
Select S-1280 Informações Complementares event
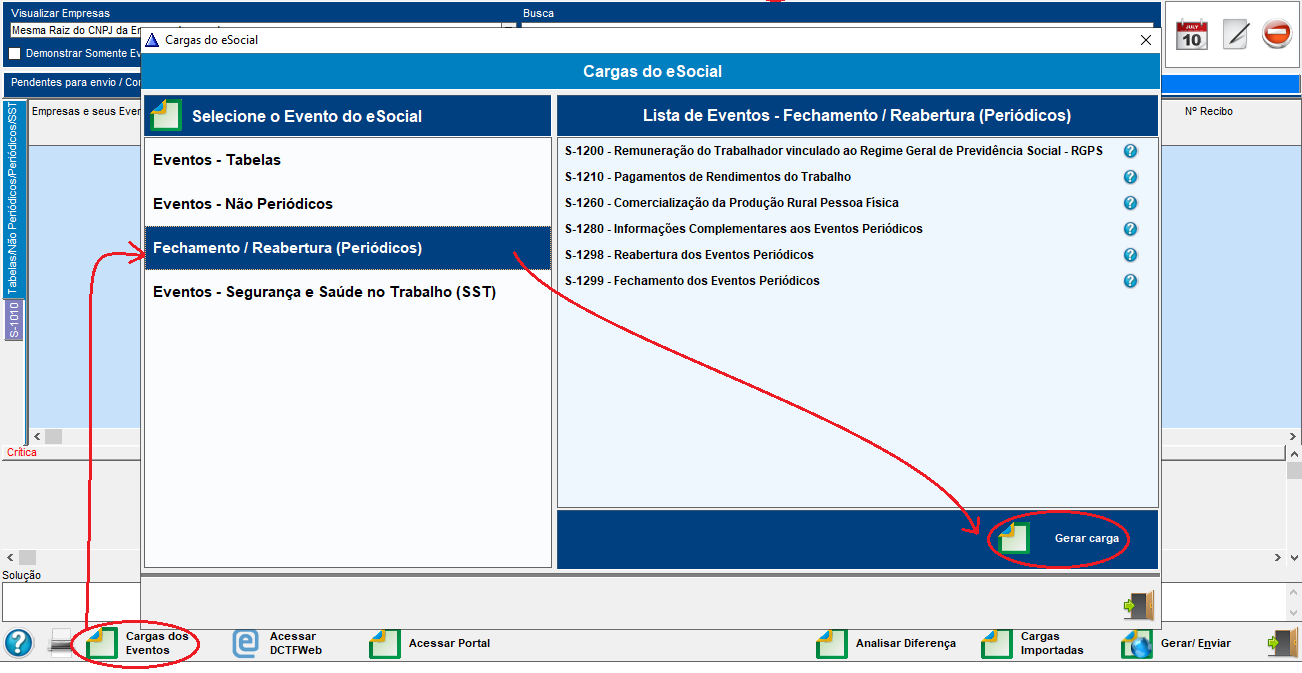click(x=743, y=229)
